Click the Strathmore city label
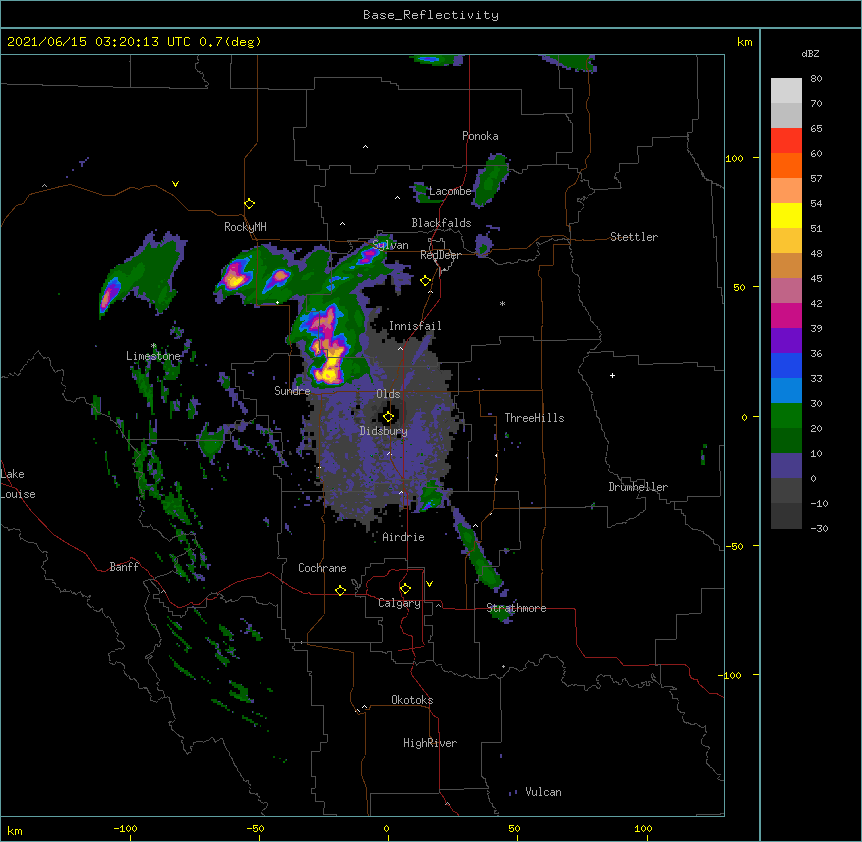 pyautogui.click(x=516, y=608)
